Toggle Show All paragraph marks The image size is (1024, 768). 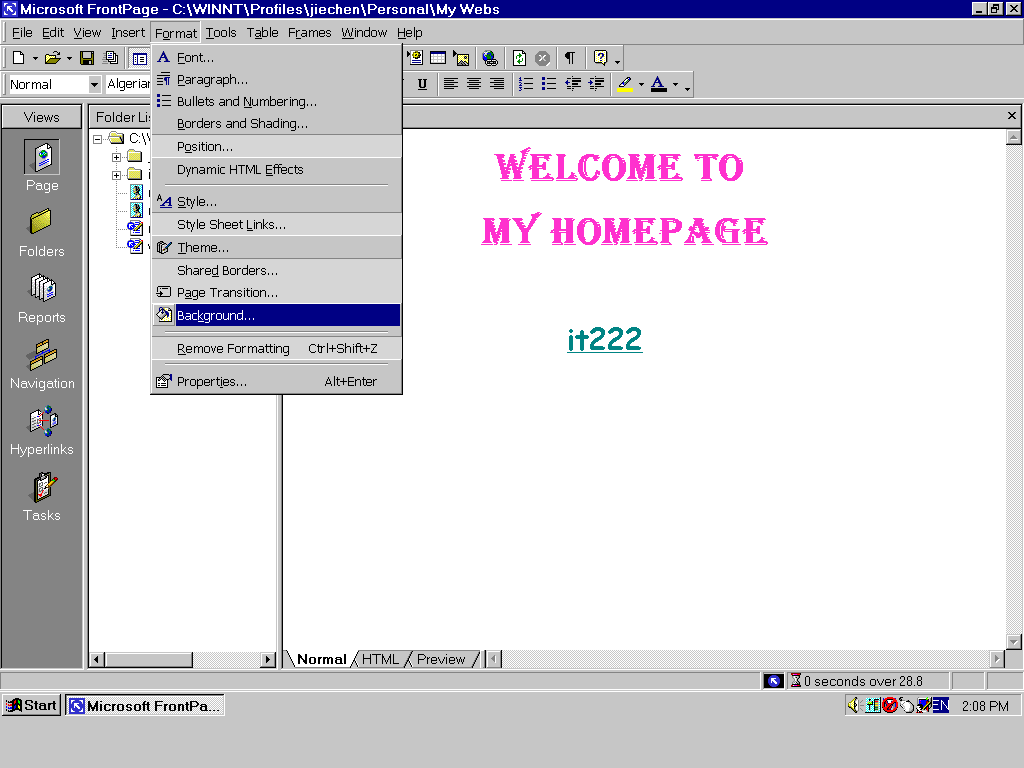[569, 58]
